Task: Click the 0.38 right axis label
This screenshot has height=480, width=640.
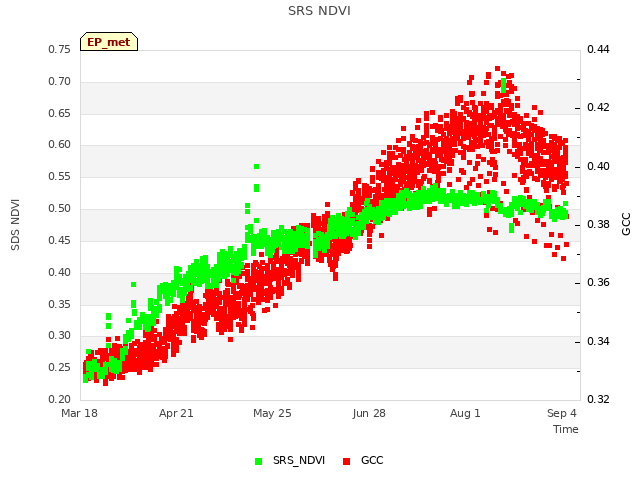Action: [598, 224]
